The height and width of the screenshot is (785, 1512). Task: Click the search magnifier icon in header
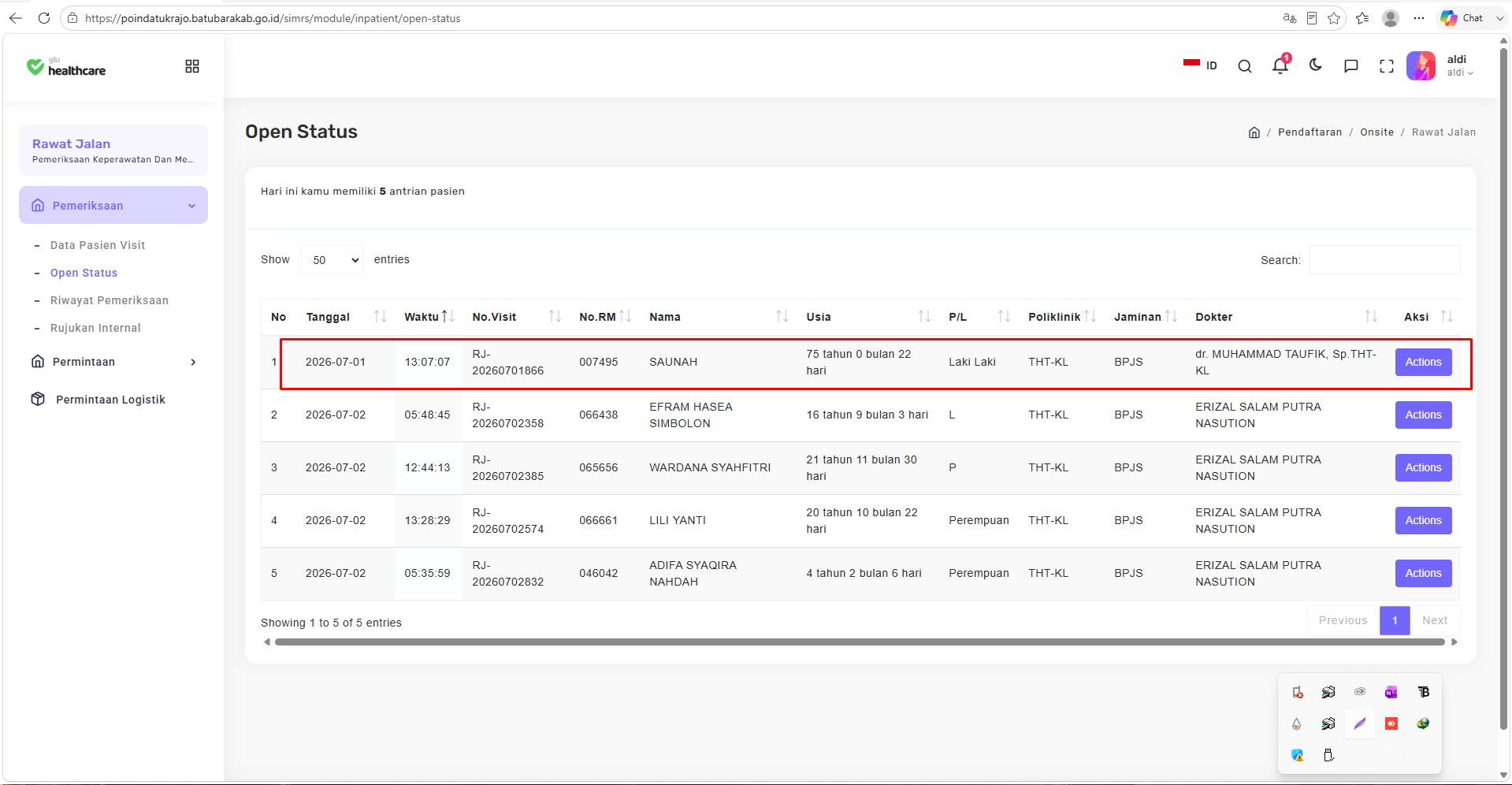point(1245,66)
